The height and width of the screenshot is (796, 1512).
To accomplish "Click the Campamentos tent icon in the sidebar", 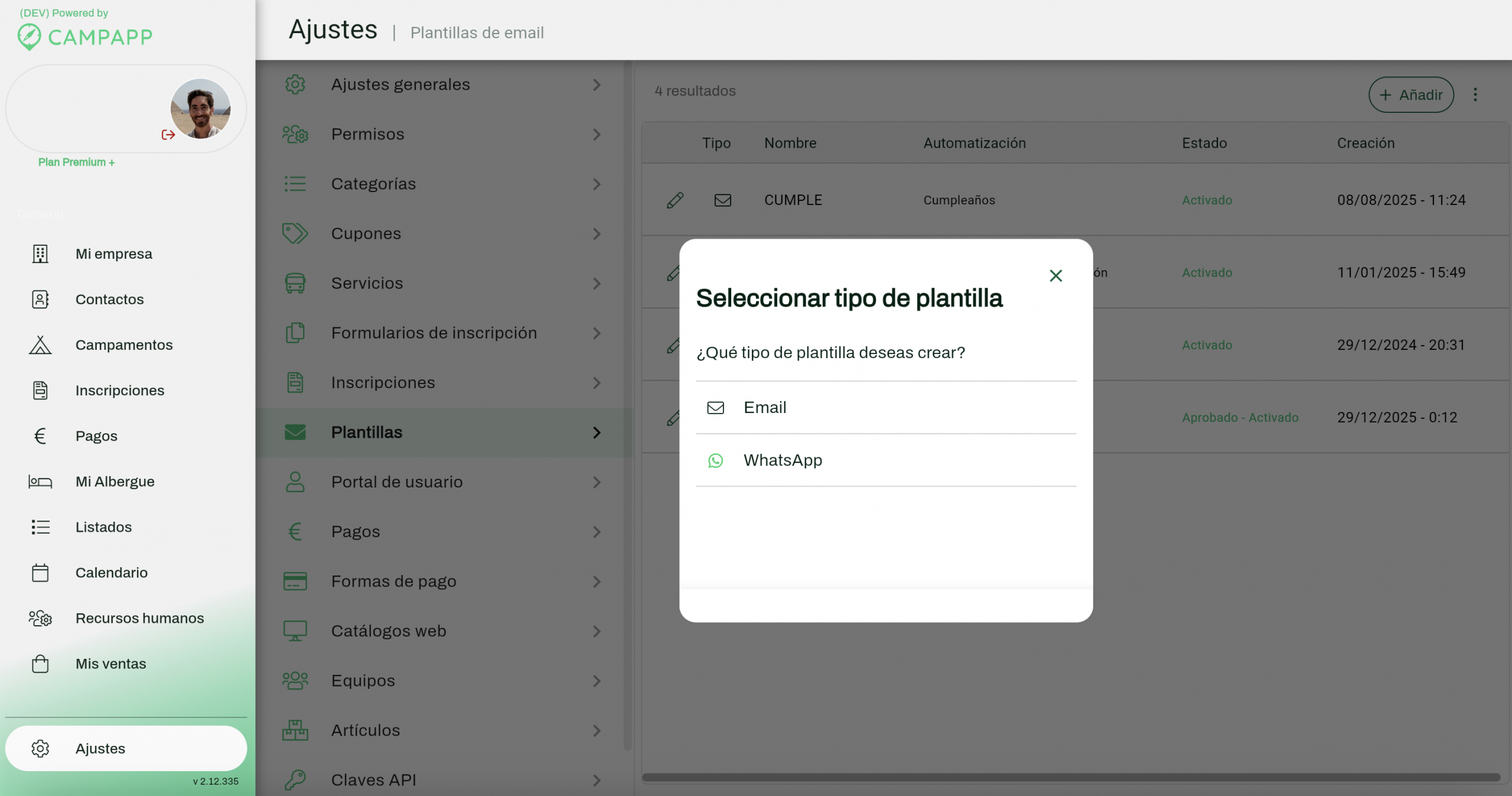I will click(x=40, y=345).
